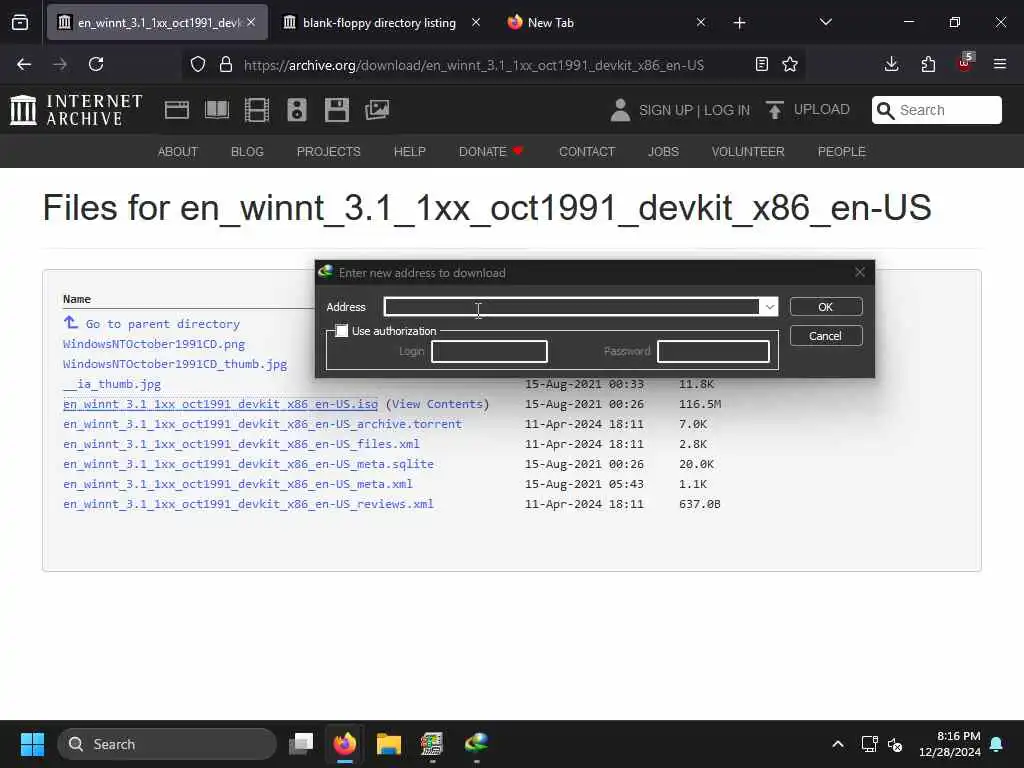Toggle reader view icon
Screen dimensions: 1024x768
pos(761,64)
